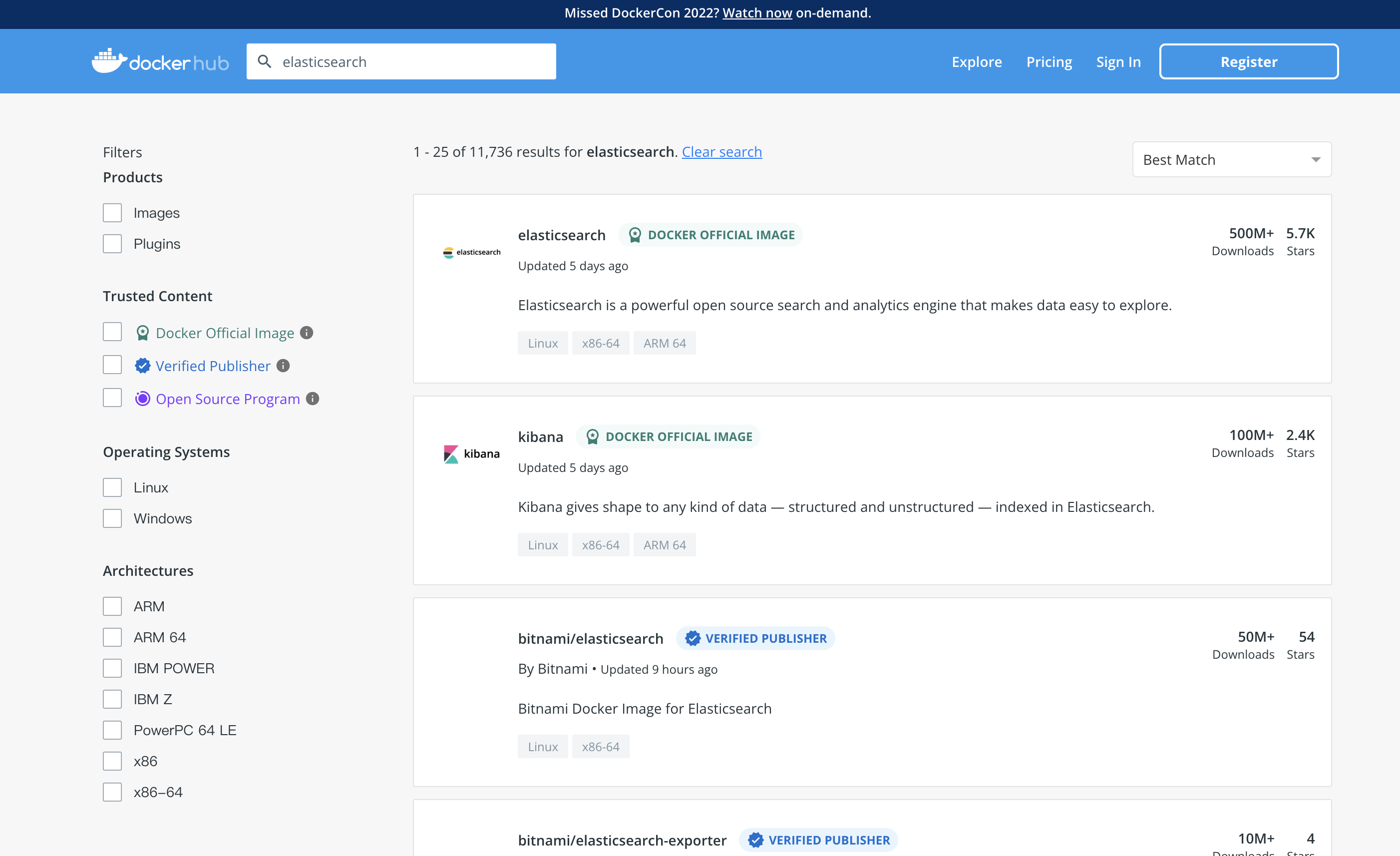Check the Linux operating system filter
This screenshot has height=856, width=1400.
tap(112, 487)
